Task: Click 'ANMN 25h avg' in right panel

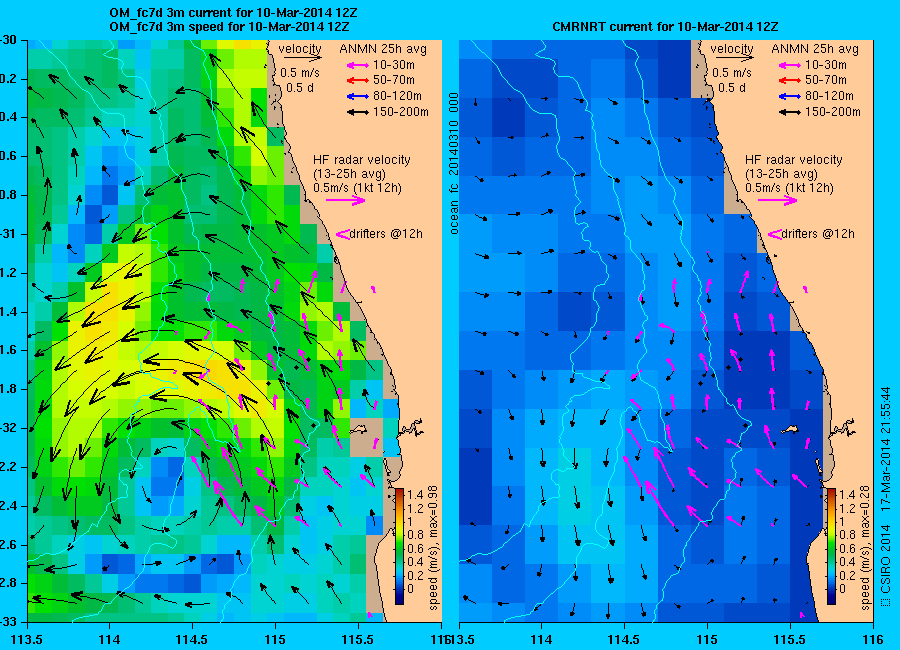Action: pyautogui.click(x=815, y=49)
